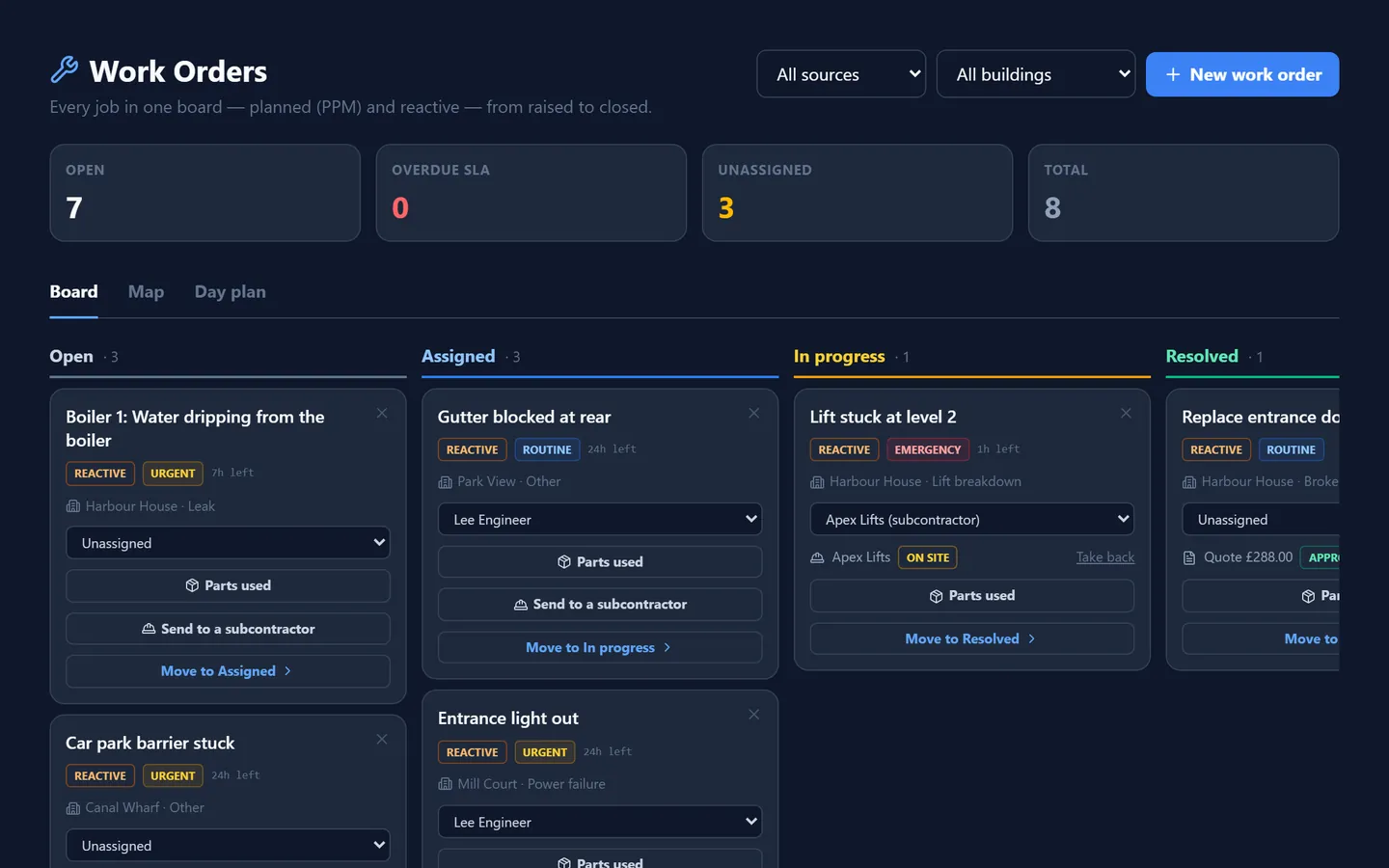Viewport: 1389px width, 868px height.
Task: Click the building icon next to Mill Court
Action: (x=445, y=784)
